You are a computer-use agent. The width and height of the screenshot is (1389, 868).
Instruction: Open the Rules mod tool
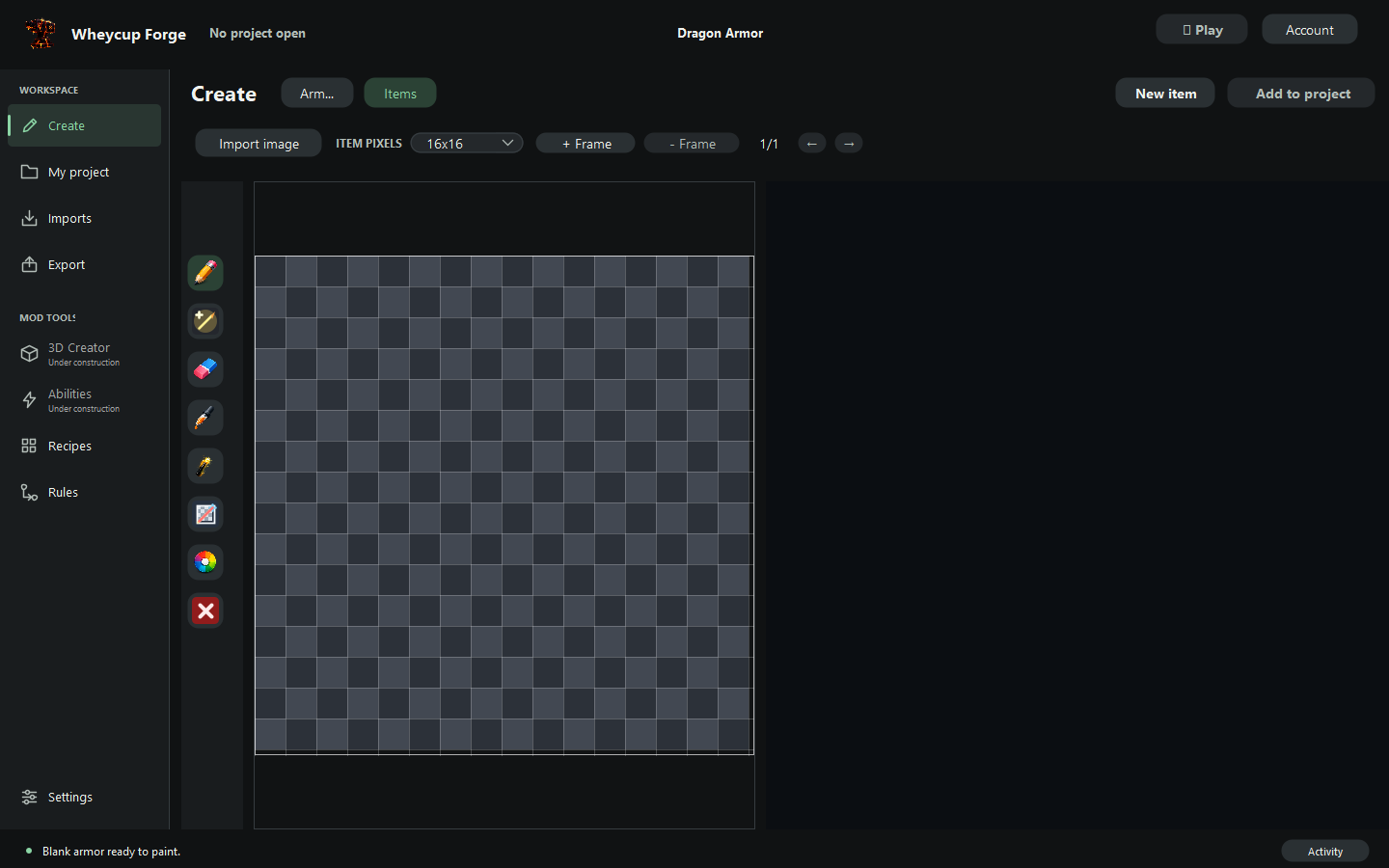point(85,492)
